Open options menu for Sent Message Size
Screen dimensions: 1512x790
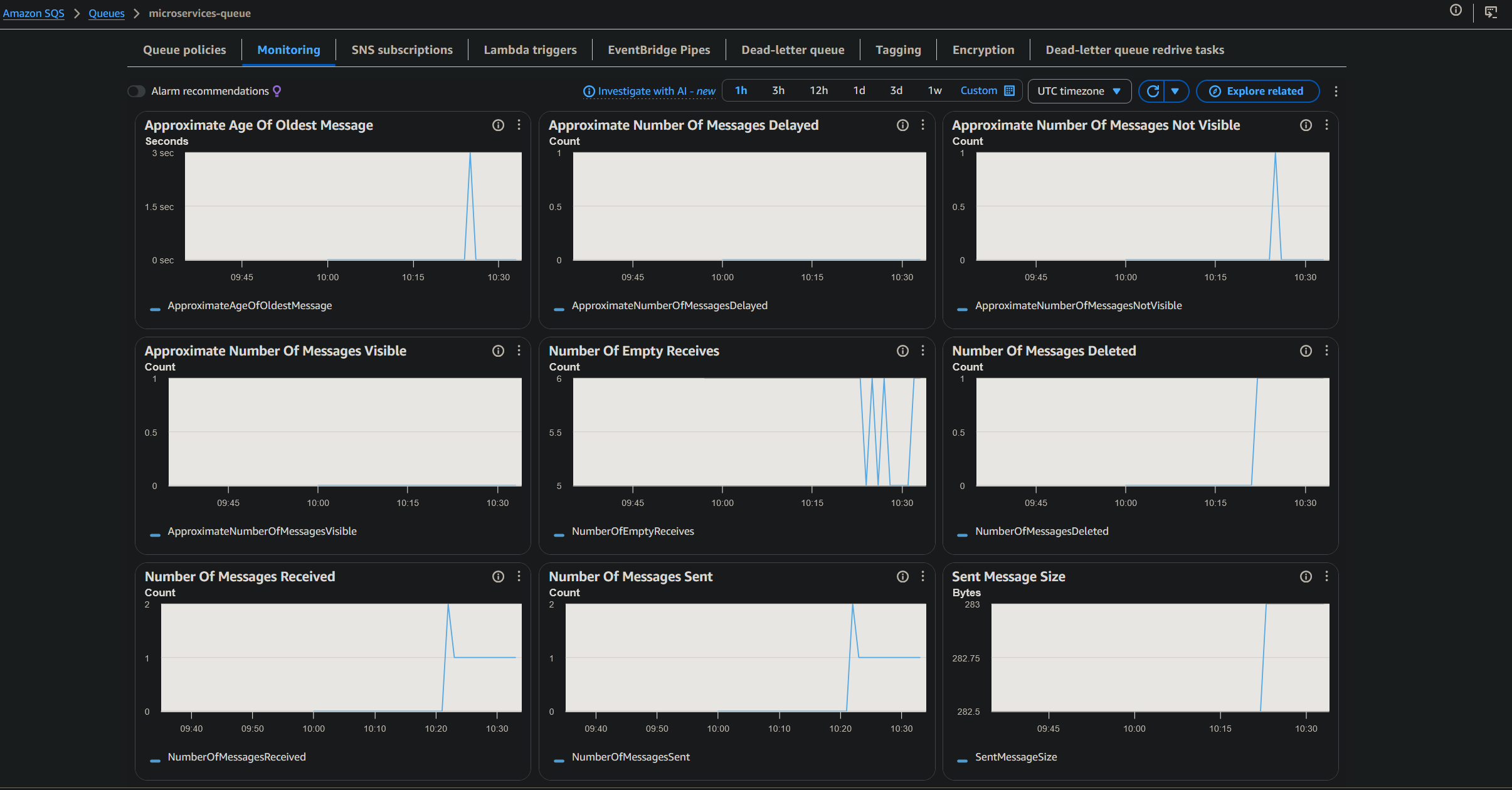click(1326, 577)
